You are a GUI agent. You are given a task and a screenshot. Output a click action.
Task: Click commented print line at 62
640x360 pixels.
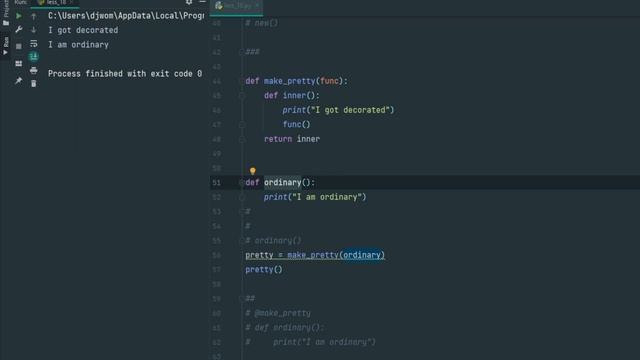click(310, 342)
